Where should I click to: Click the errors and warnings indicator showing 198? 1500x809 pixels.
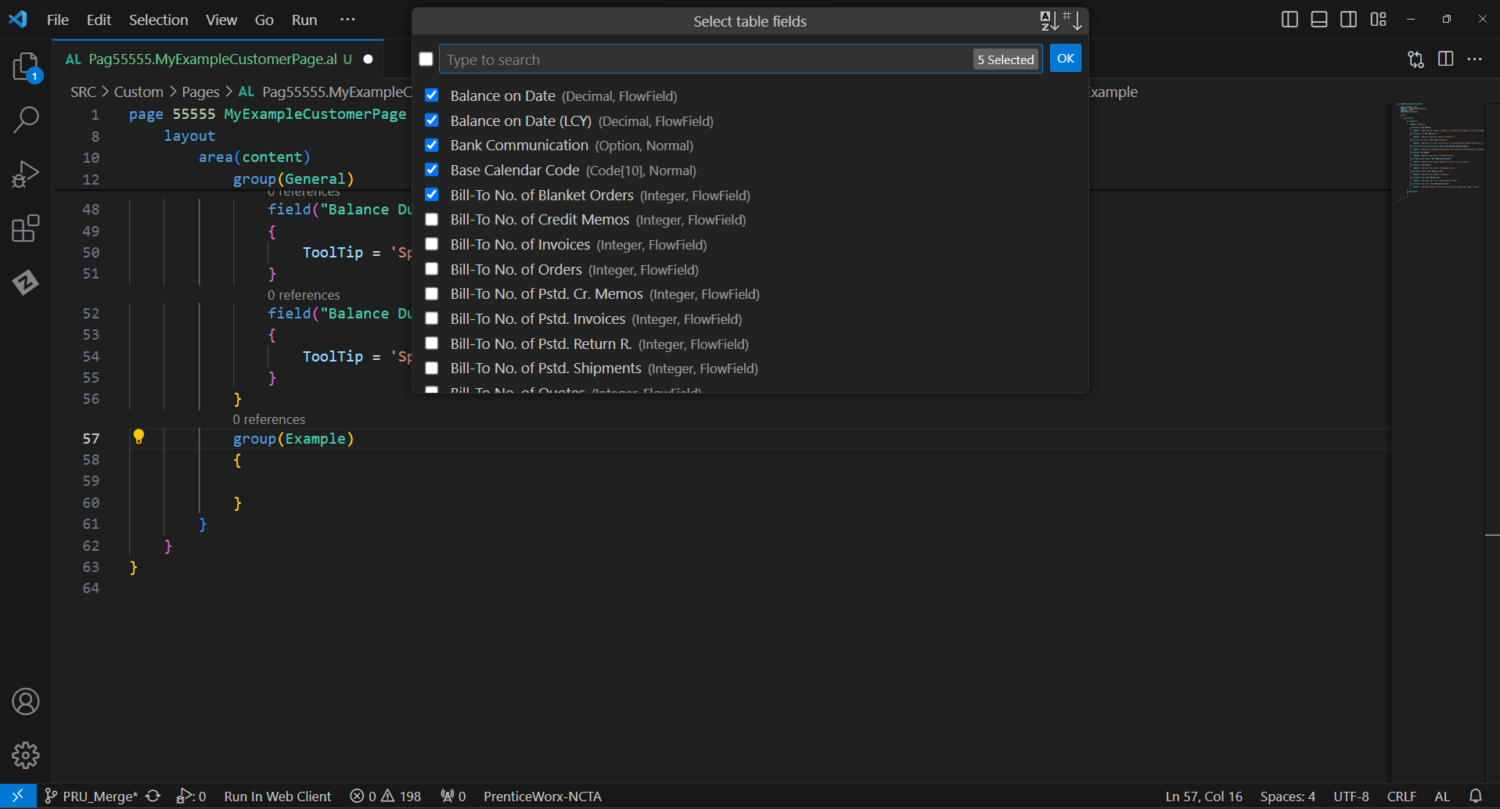pos(385,796)
